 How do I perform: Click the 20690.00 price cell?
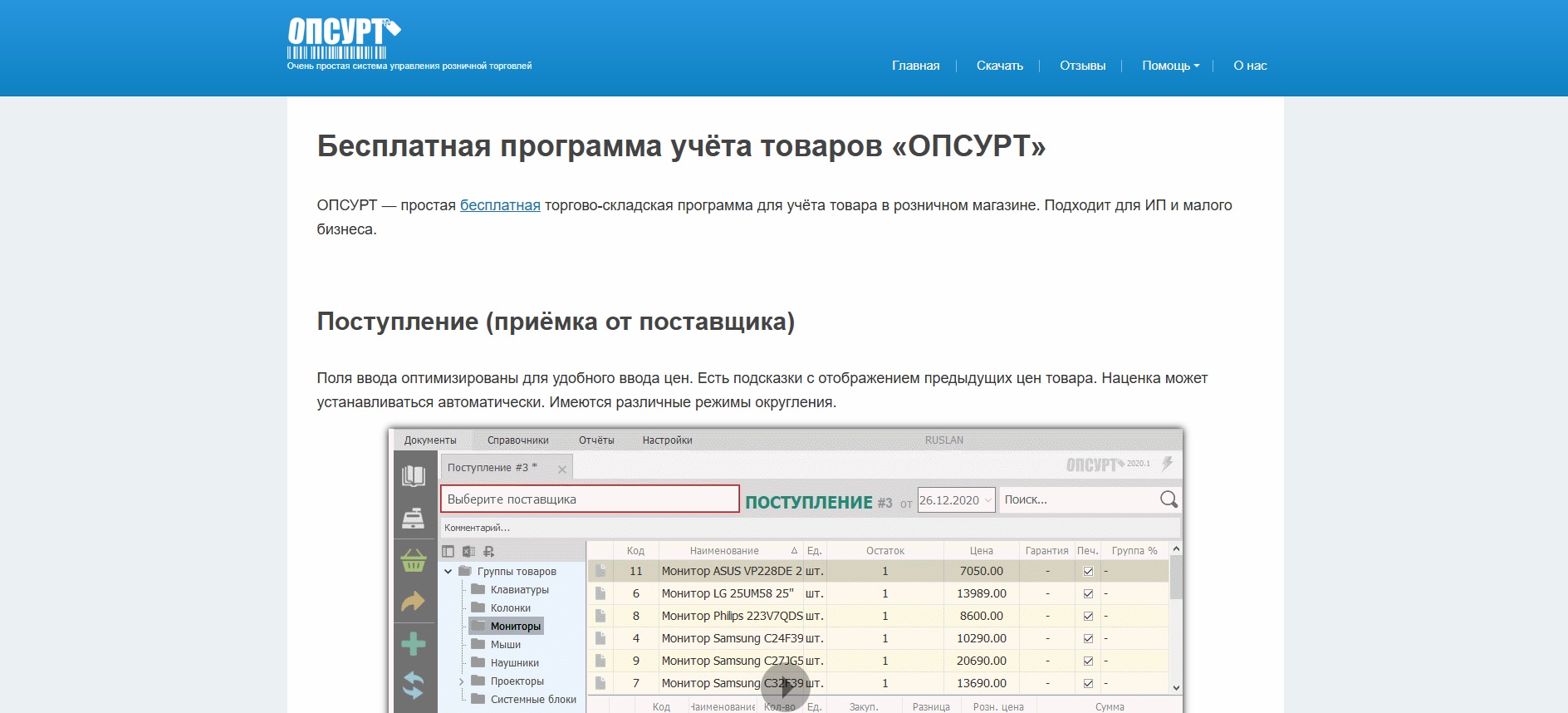pos(981,661)
